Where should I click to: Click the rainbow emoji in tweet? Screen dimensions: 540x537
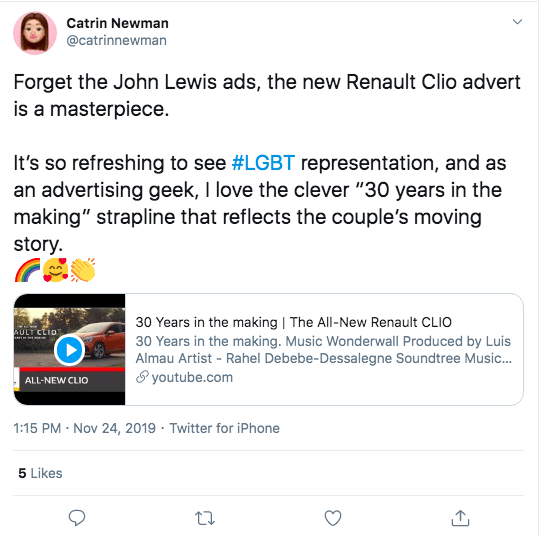tap(27, 270)
